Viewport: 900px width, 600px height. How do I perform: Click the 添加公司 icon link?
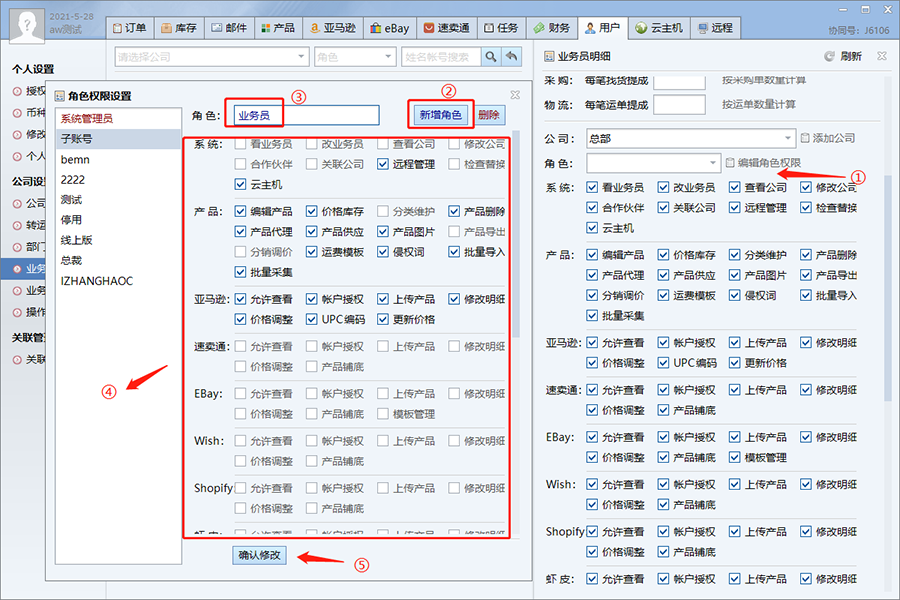coord(828,138)
